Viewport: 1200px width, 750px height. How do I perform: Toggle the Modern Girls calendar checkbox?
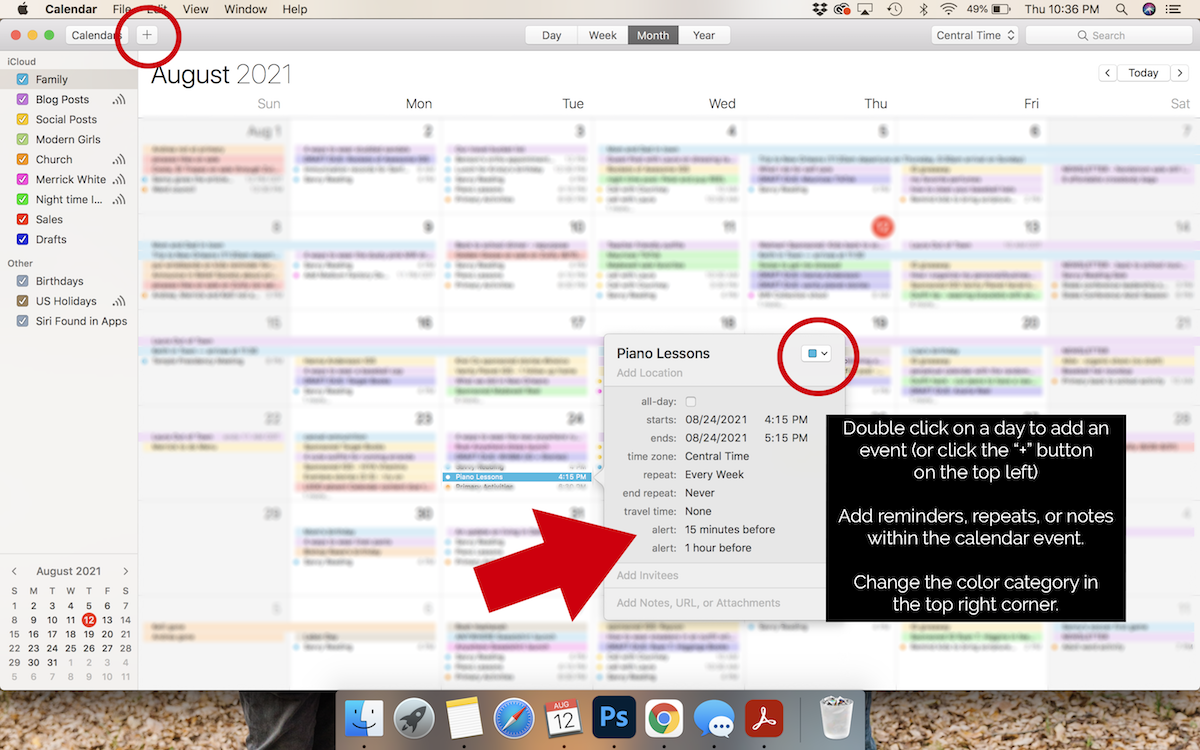23,140
